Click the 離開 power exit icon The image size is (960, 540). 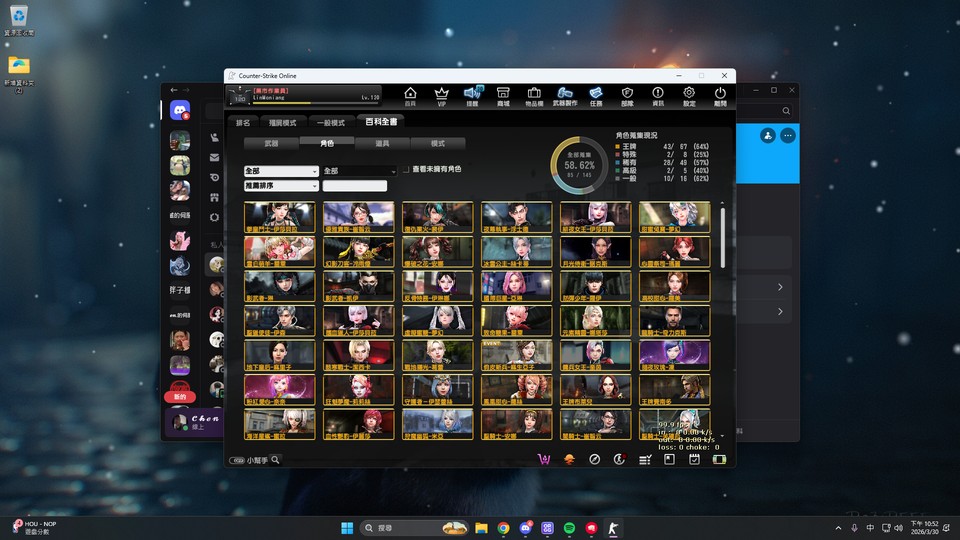(720, 96)
